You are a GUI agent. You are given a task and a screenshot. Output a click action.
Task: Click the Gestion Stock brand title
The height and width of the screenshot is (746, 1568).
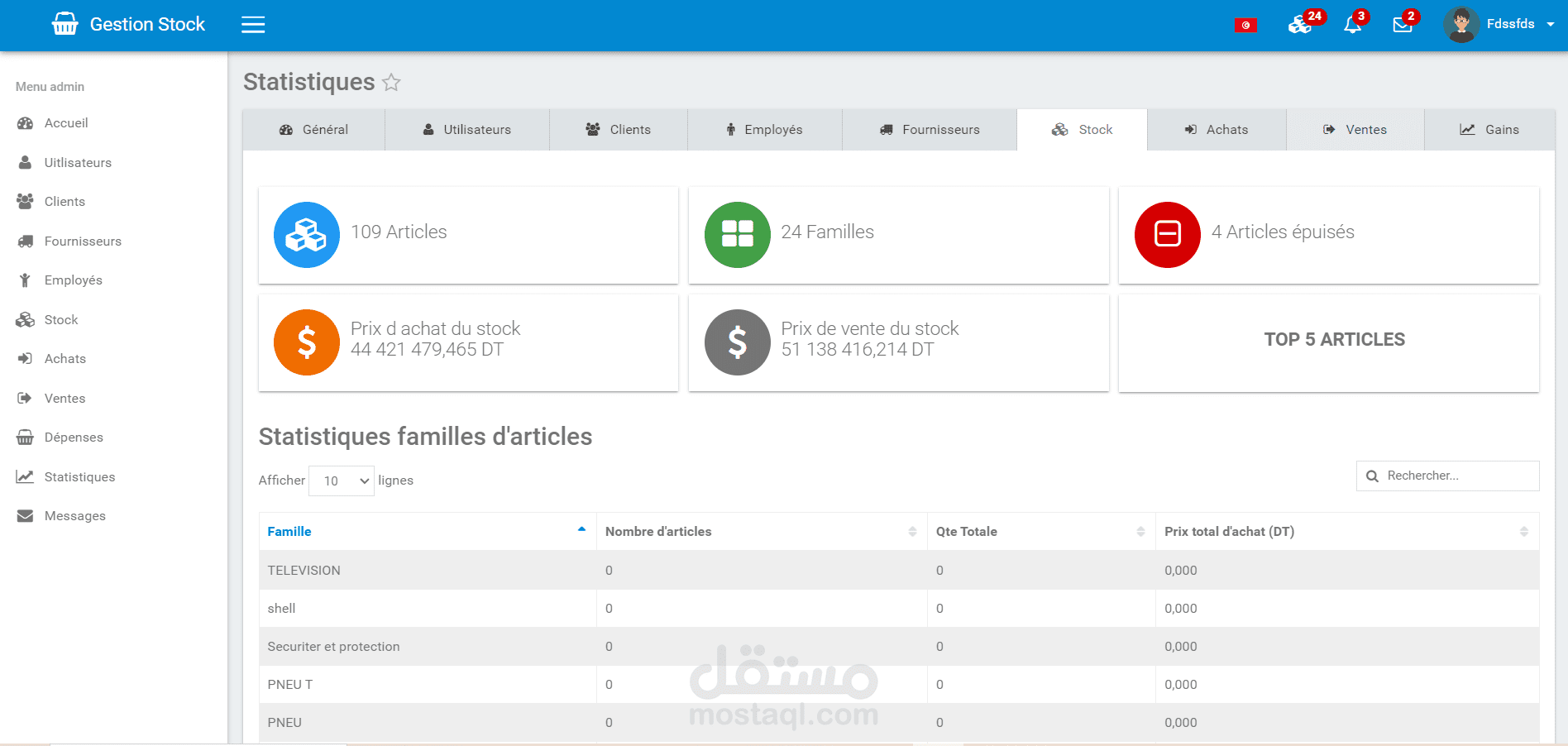coord(147,25)
